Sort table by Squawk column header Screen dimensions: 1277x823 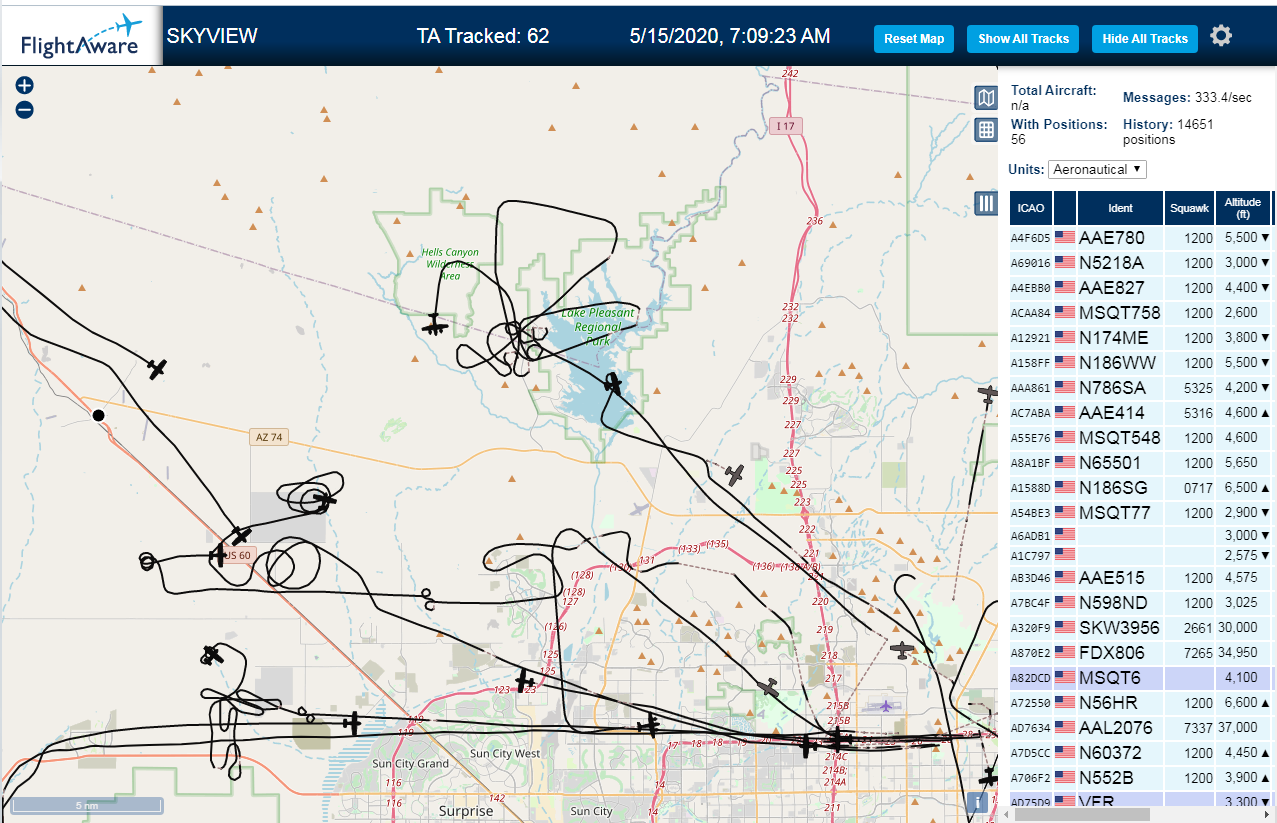[1190, 208]
